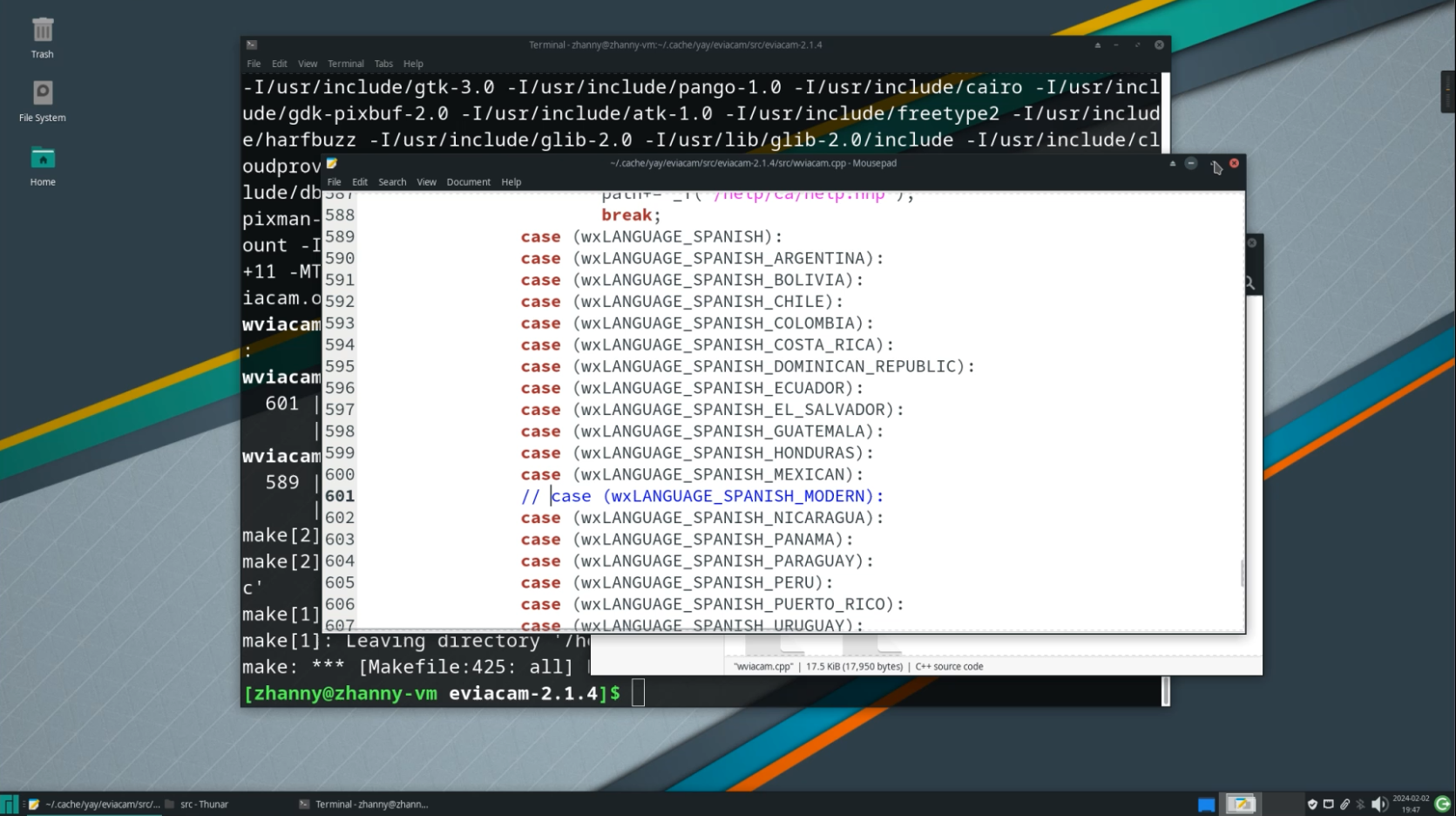
Task: Click the wxLANGUAGE_SPANISH_MEXICAN case line
Action: click(692, 474)
